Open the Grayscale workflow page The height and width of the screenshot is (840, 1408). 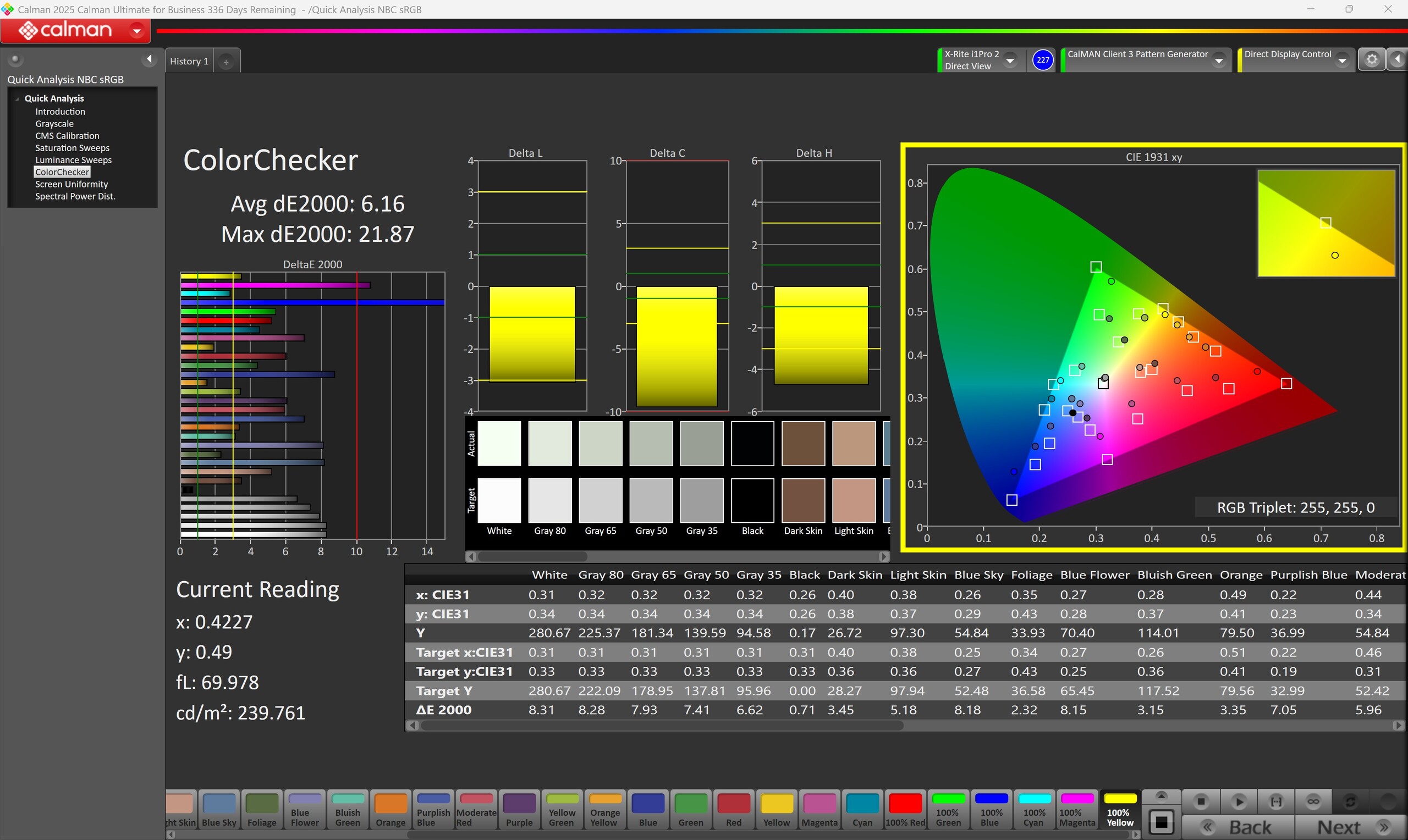tap(54, 123)
